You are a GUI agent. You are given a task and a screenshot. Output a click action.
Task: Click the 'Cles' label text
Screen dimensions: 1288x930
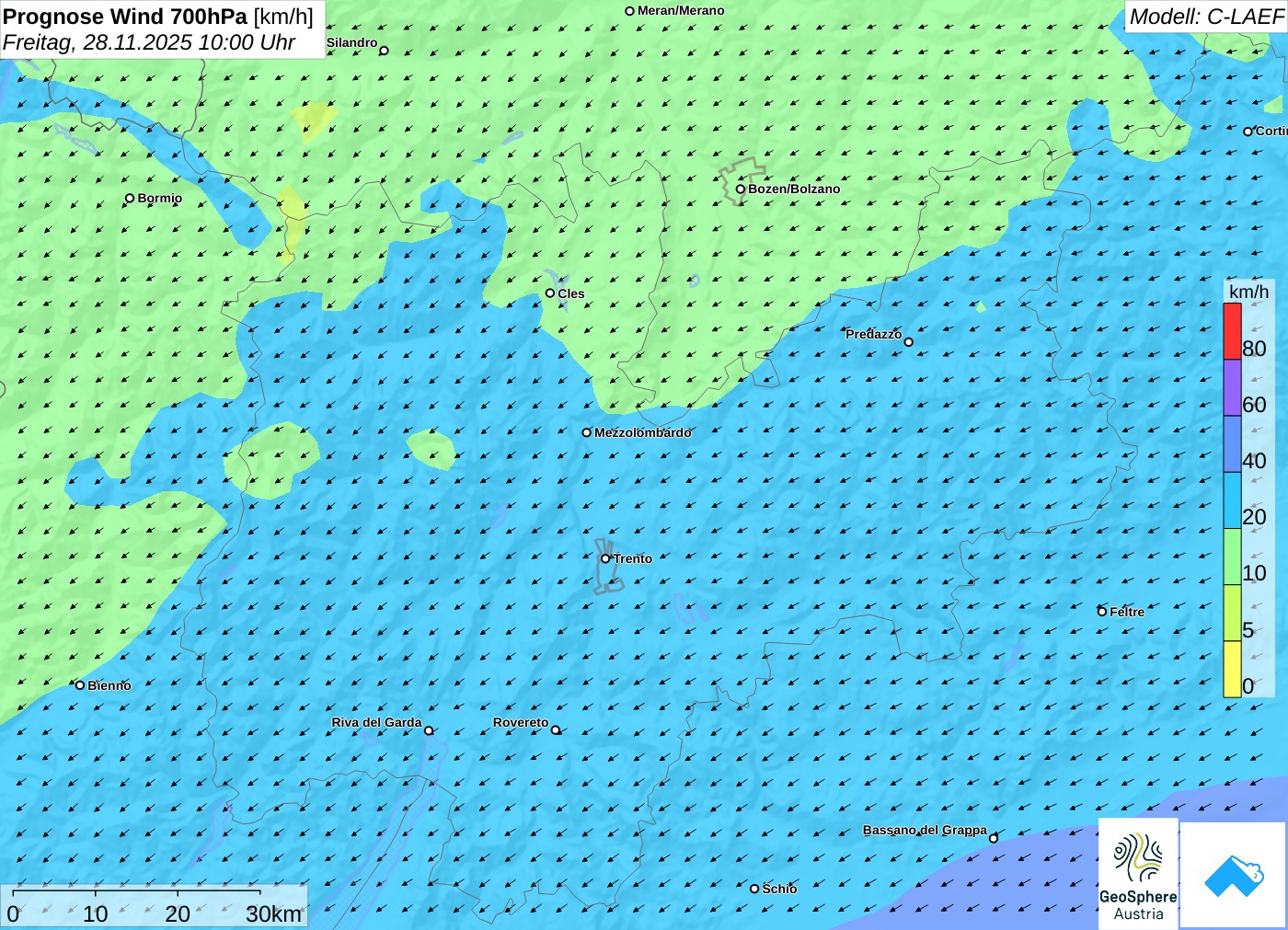[571, 293]
